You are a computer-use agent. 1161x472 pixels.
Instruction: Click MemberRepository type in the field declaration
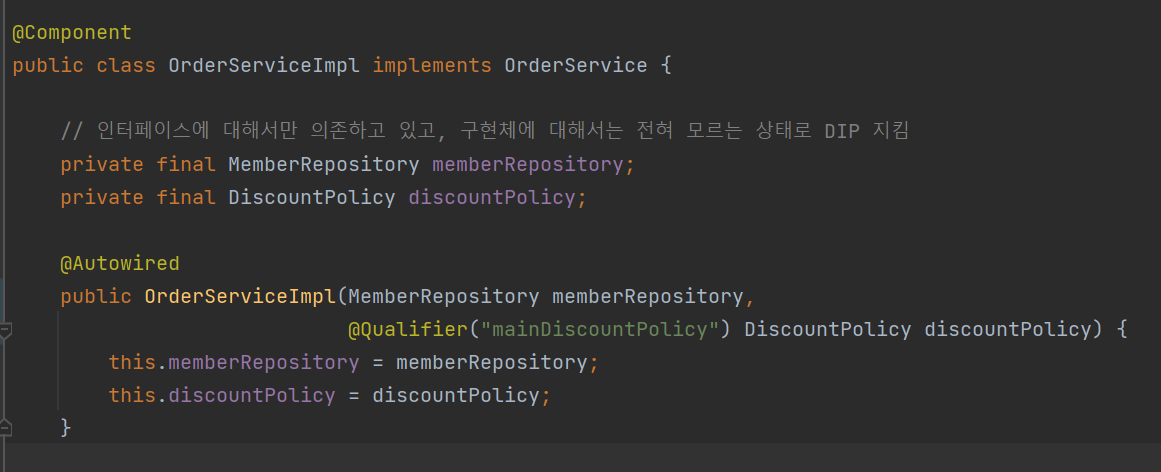pyautogui.click(x=324, y=164)
